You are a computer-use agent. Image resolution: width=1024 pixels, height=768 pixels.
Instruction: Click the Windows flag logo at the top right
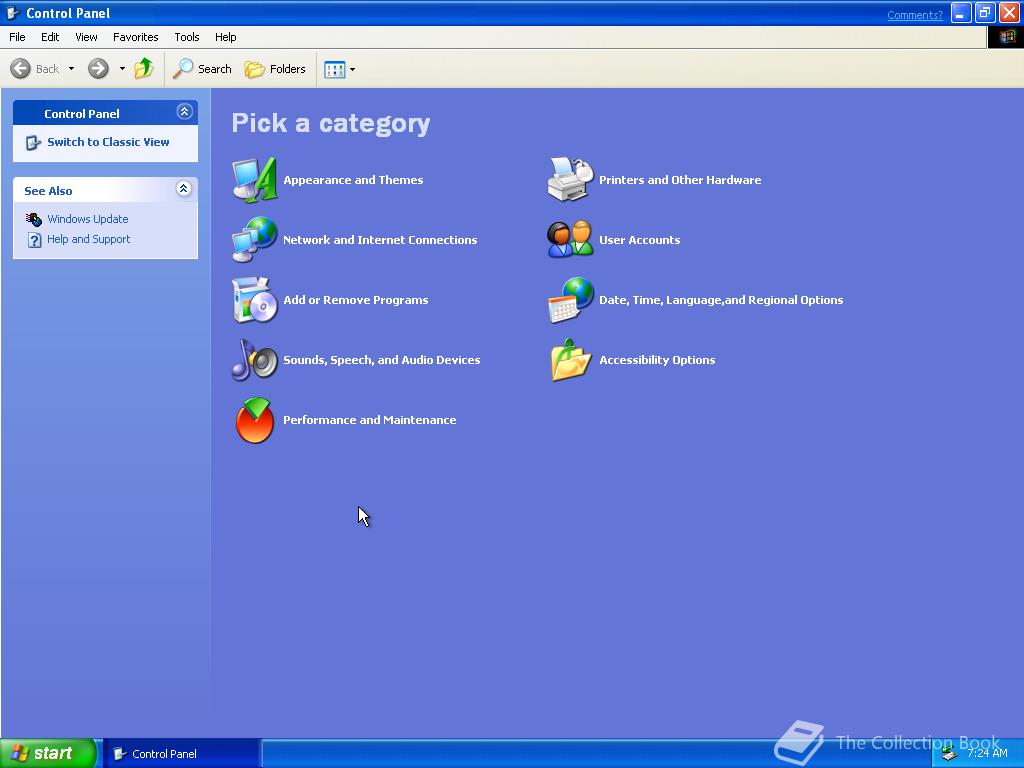(1006, 37)
